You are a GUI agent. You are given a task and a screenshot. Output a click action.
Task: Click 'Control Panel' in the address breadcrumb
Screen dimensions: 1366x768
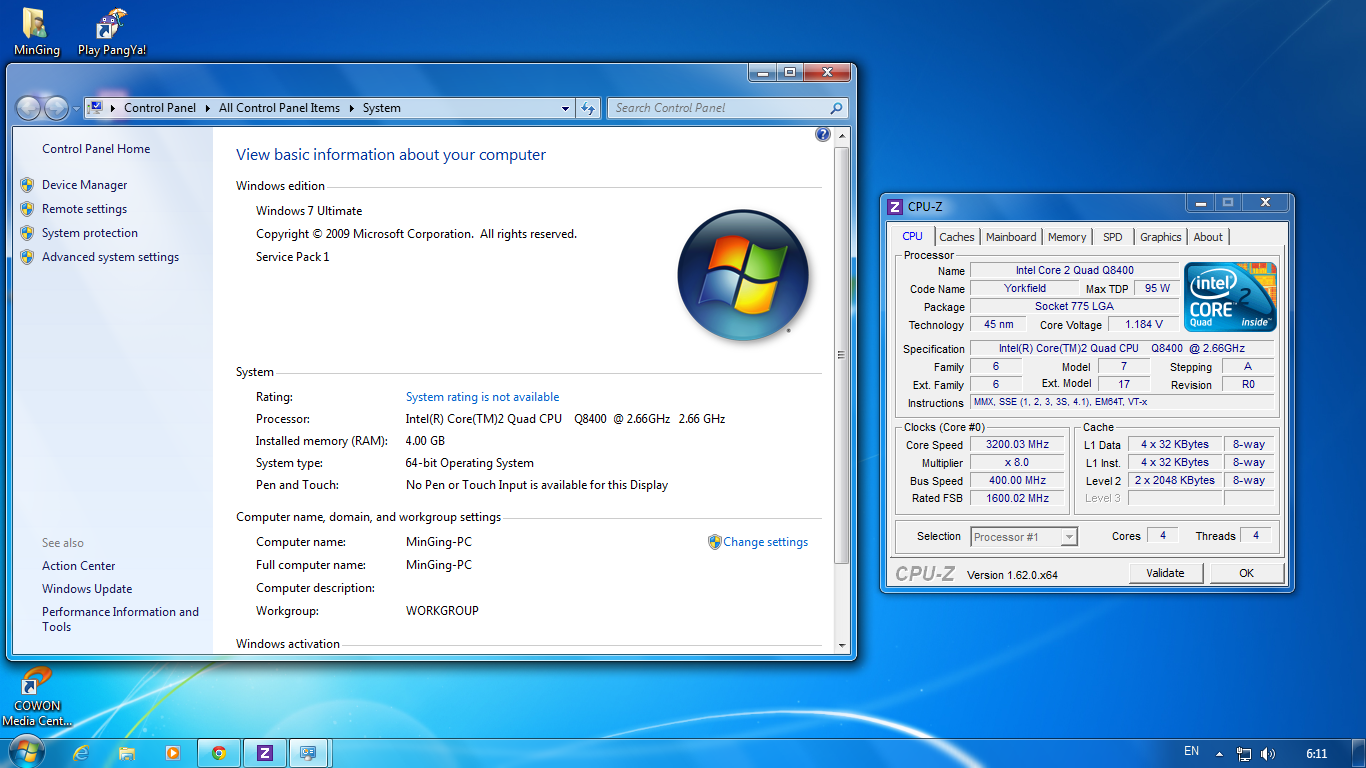(x=160, y=108)
